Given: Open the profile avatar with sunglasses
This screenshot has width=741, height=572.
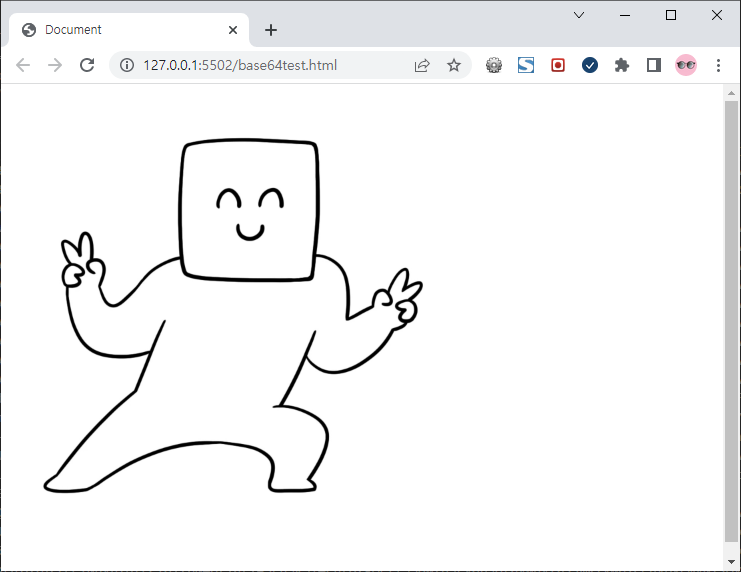Looking at the screenshot, I should click(686, 65).
